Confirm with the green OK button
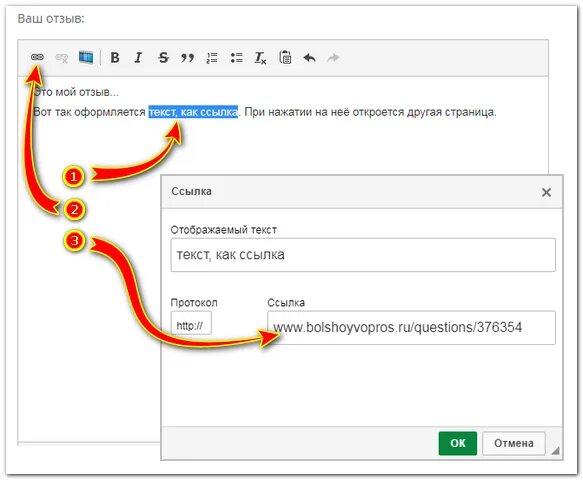The image size is (583, 480). tap(458, 443)
